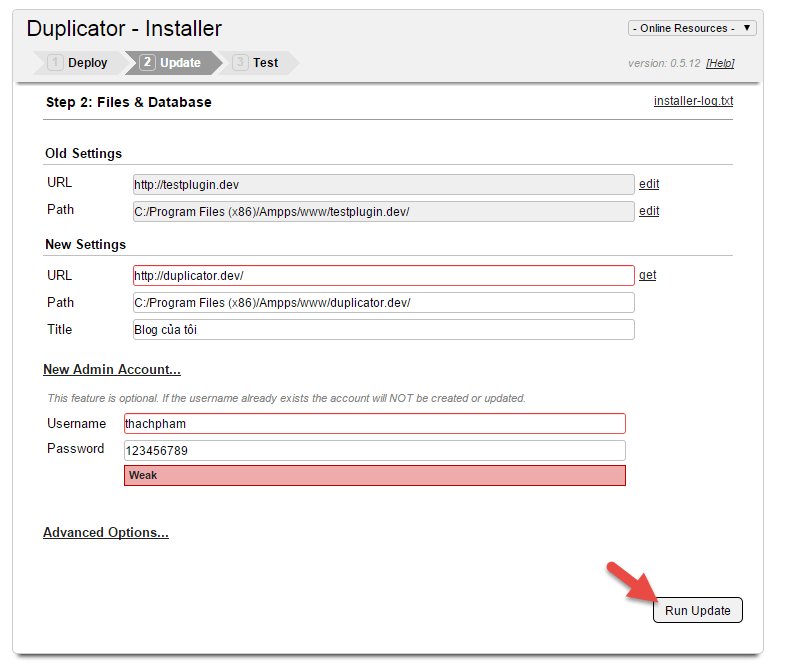Switch to the Test step tab

257,63
